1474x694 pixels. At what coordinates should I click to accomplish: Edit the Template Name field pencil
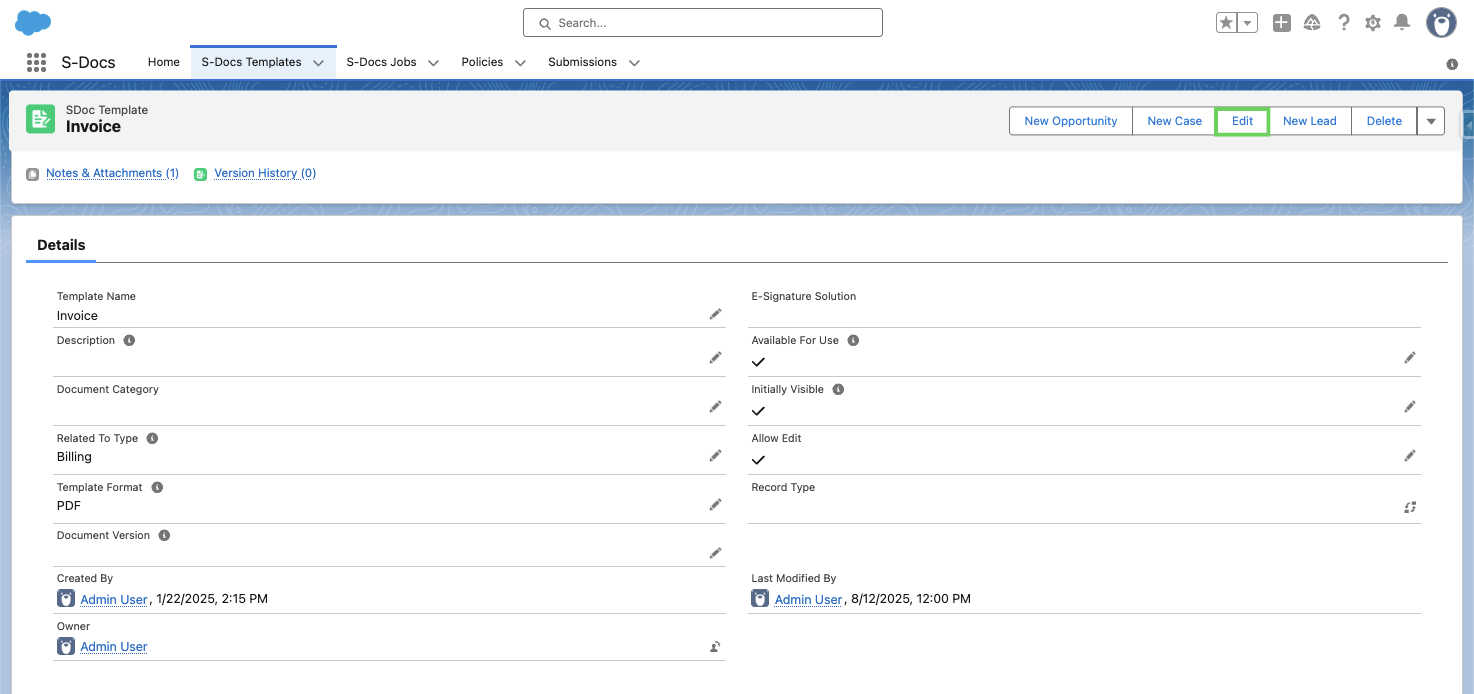716,314
